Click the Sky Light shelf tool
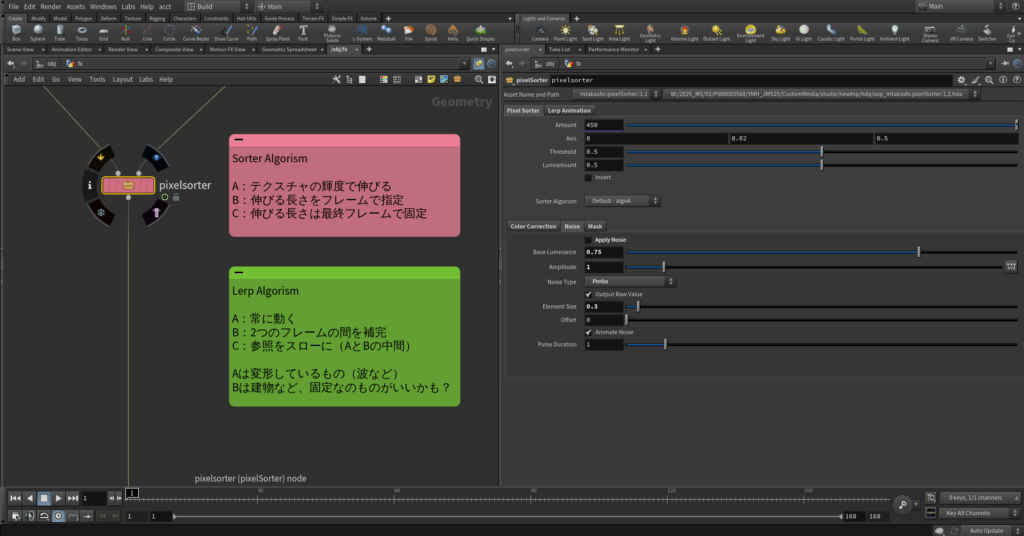Screen dimensions: 1024x536 click(780, 32)
